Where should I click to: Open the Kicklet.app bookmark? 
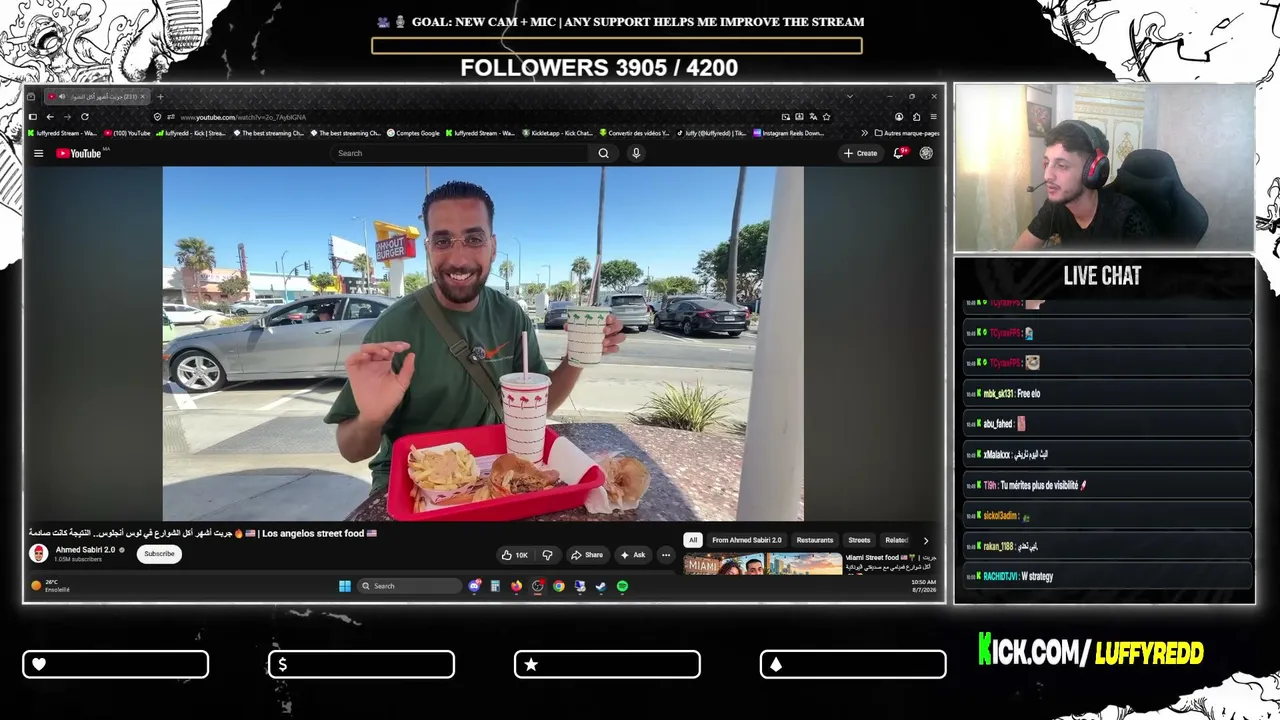[x=558, y=133]
